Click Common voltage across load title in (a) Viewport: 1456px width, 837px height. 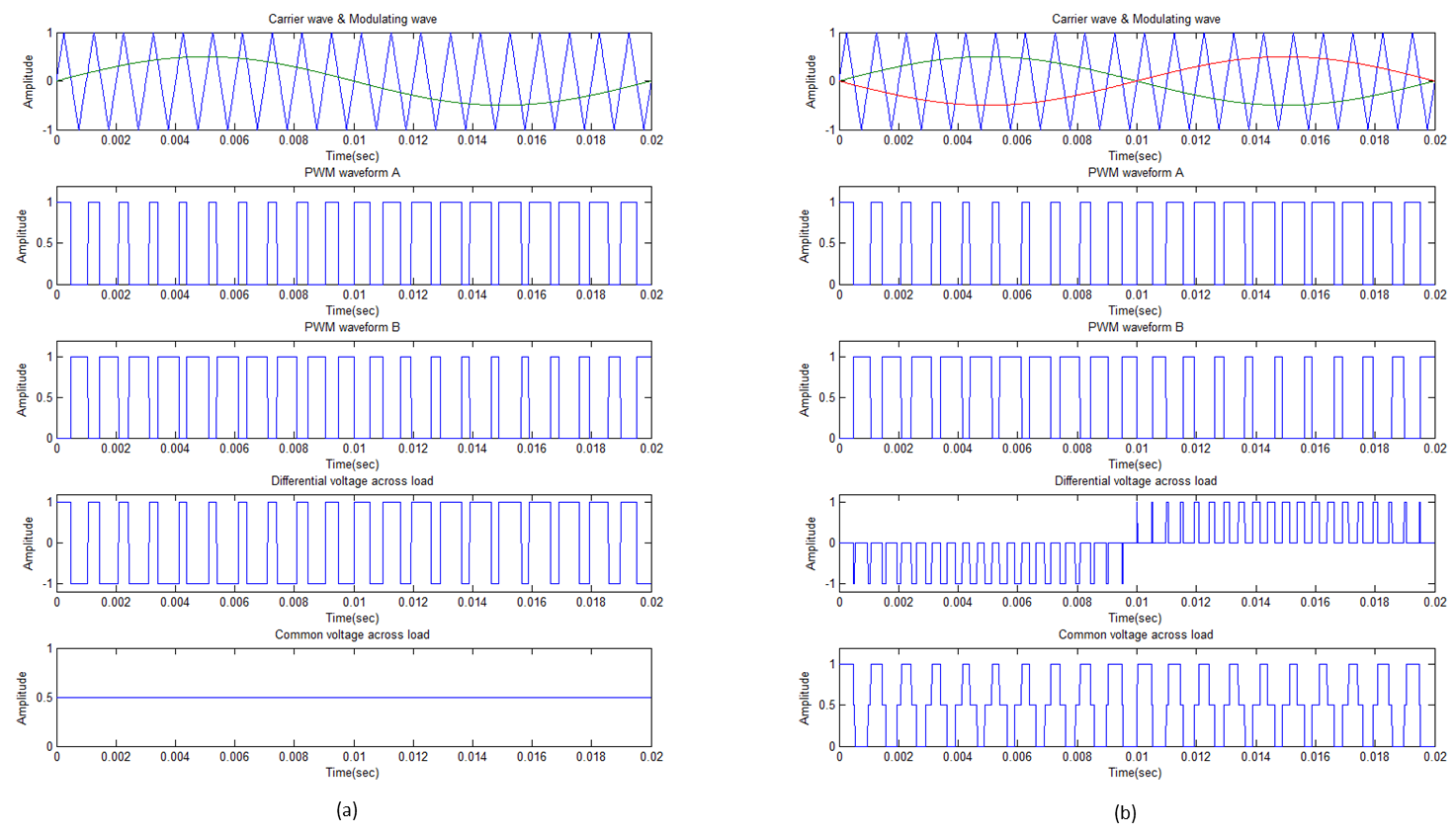point(352,634)
